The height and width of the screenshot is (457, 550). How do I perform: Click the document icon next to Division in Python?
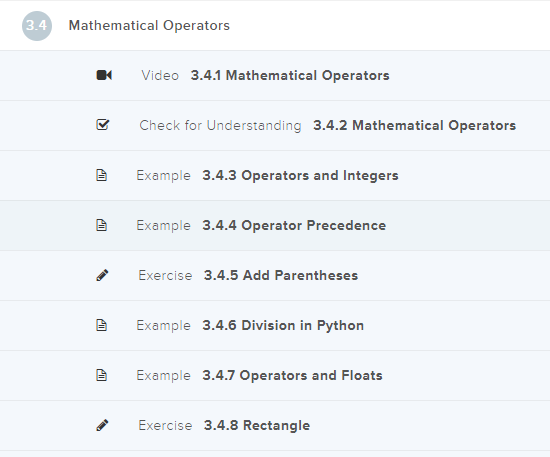pyautogui.click(x=101, y=325)
